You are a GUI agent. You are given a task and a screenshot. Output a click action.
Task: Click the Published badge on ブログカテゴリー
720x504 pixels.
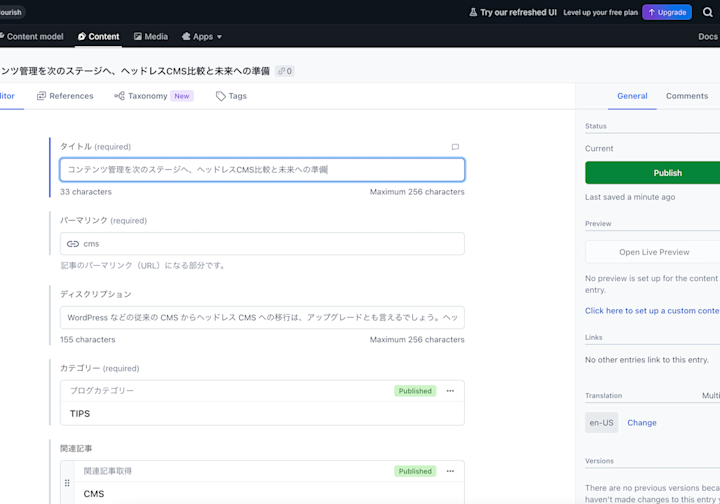tap(415, 391)
